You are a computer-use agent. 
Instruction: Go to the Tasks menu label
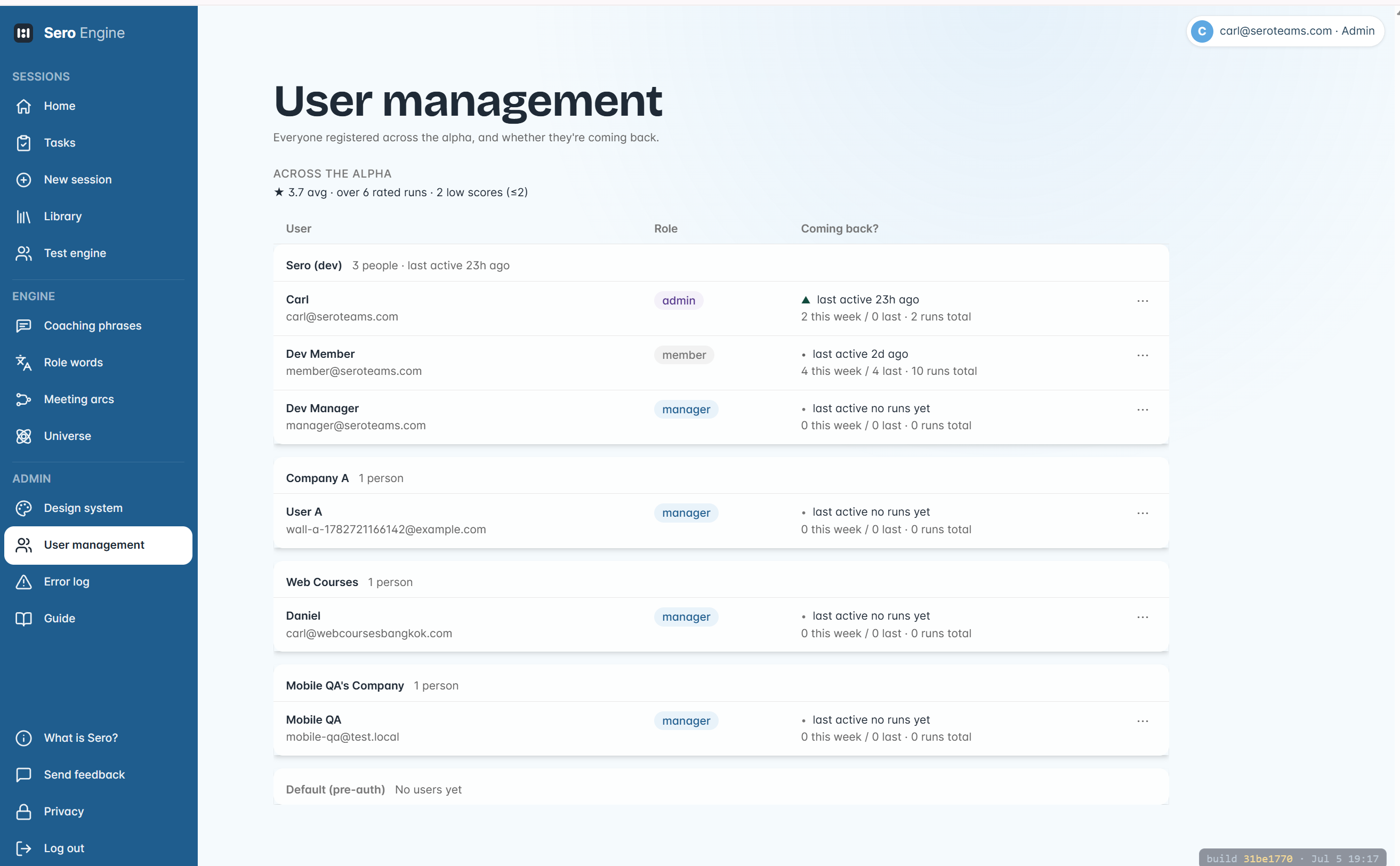tap(60, 142)
